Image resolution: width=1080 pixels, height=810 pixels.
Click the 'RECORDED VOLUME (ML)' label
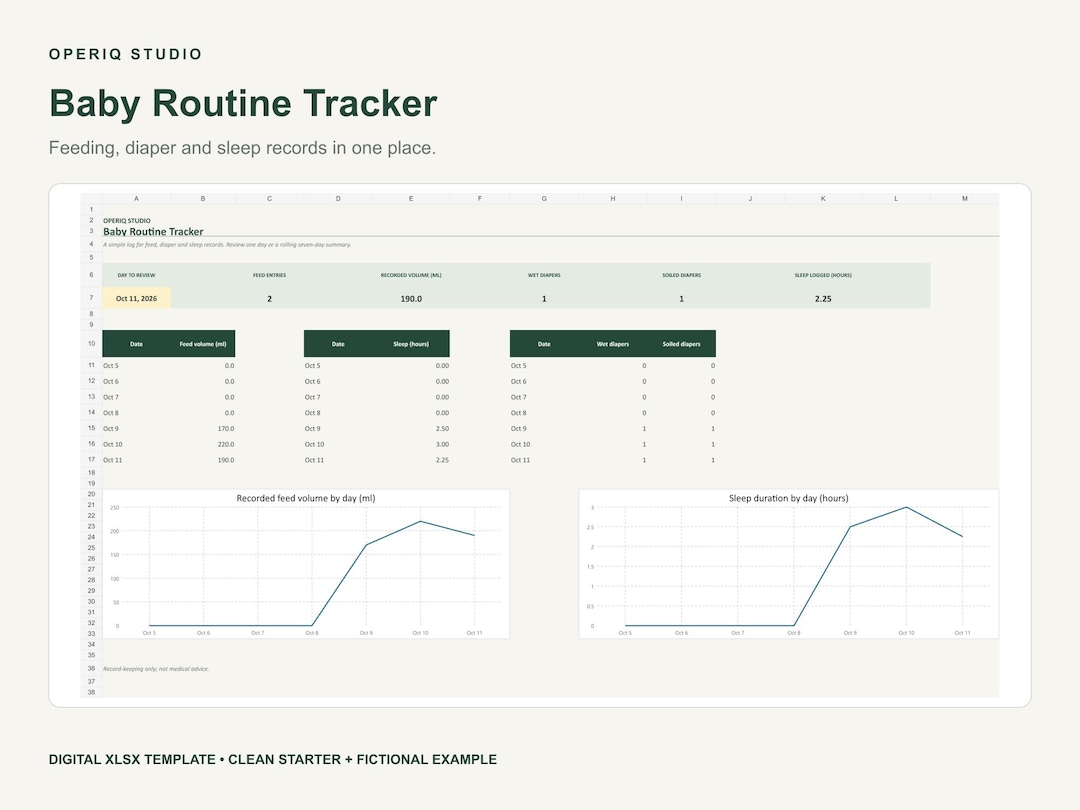[x=411, y=275]
